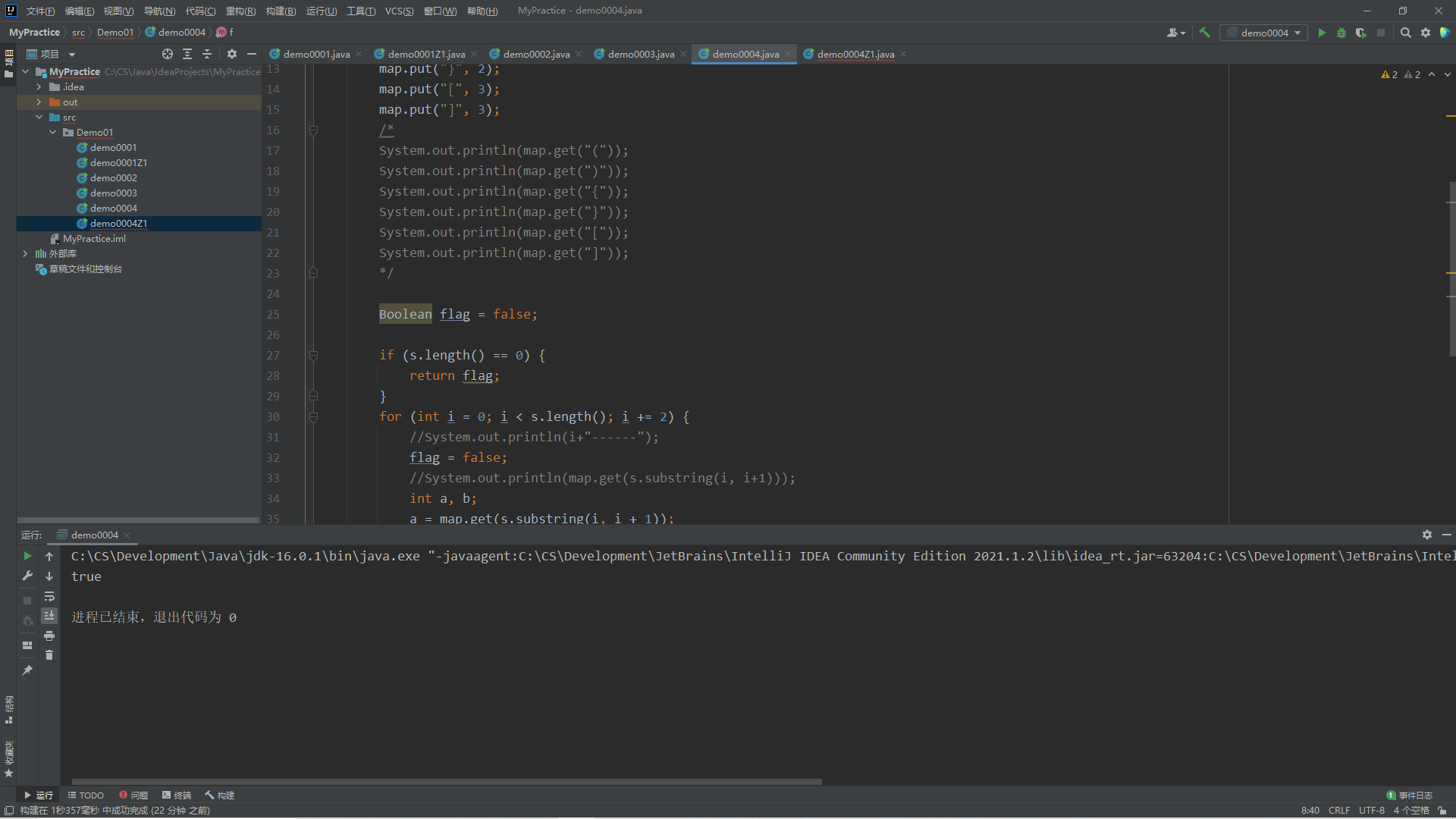Collapse all nodes in the Project panel
Screen dimensions: 1456x819
[207, 54]
